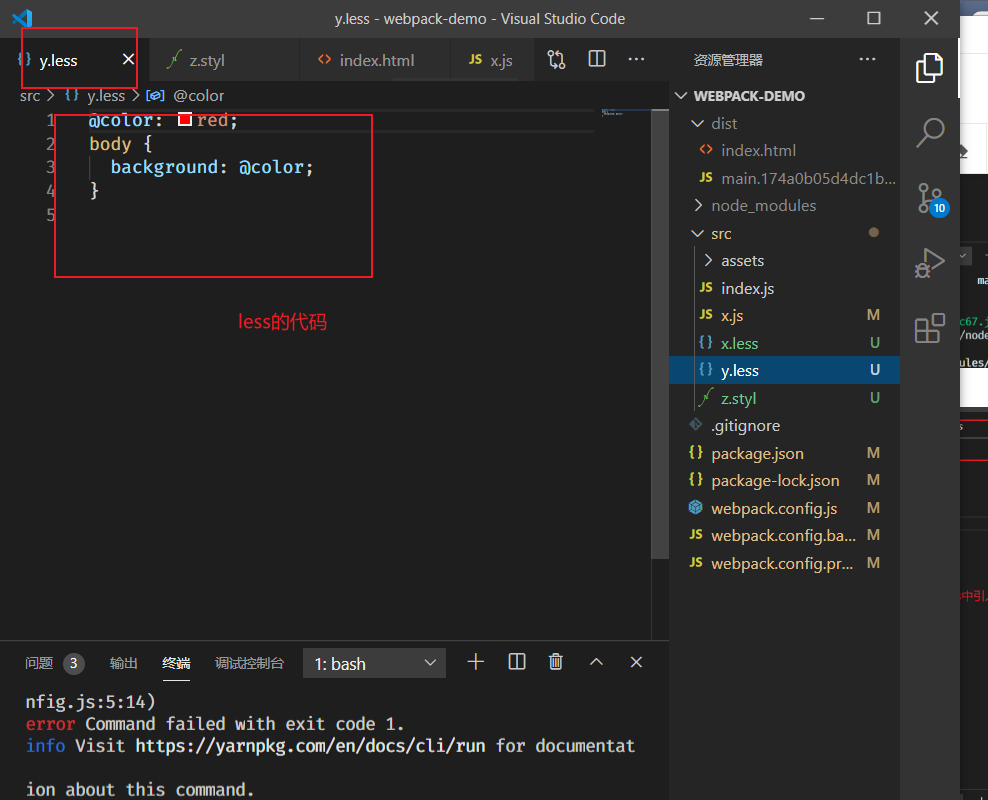Screen dimensions: 988x800
Task: Open the Extensions view icon
Action: (x=929, y=328)
